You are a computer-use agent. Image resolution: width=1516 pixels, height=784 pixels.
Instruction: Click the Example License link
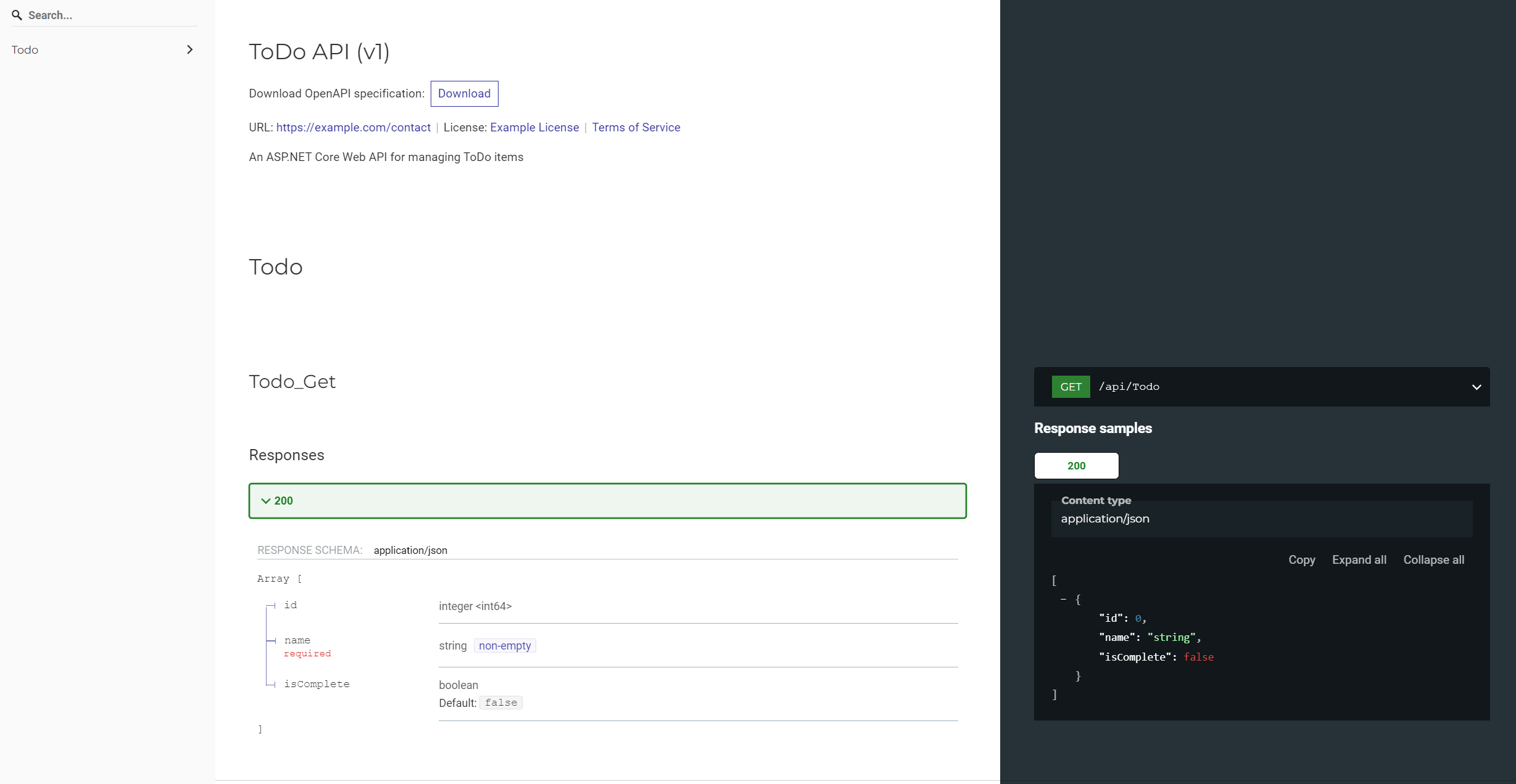[x=534, y=126]
